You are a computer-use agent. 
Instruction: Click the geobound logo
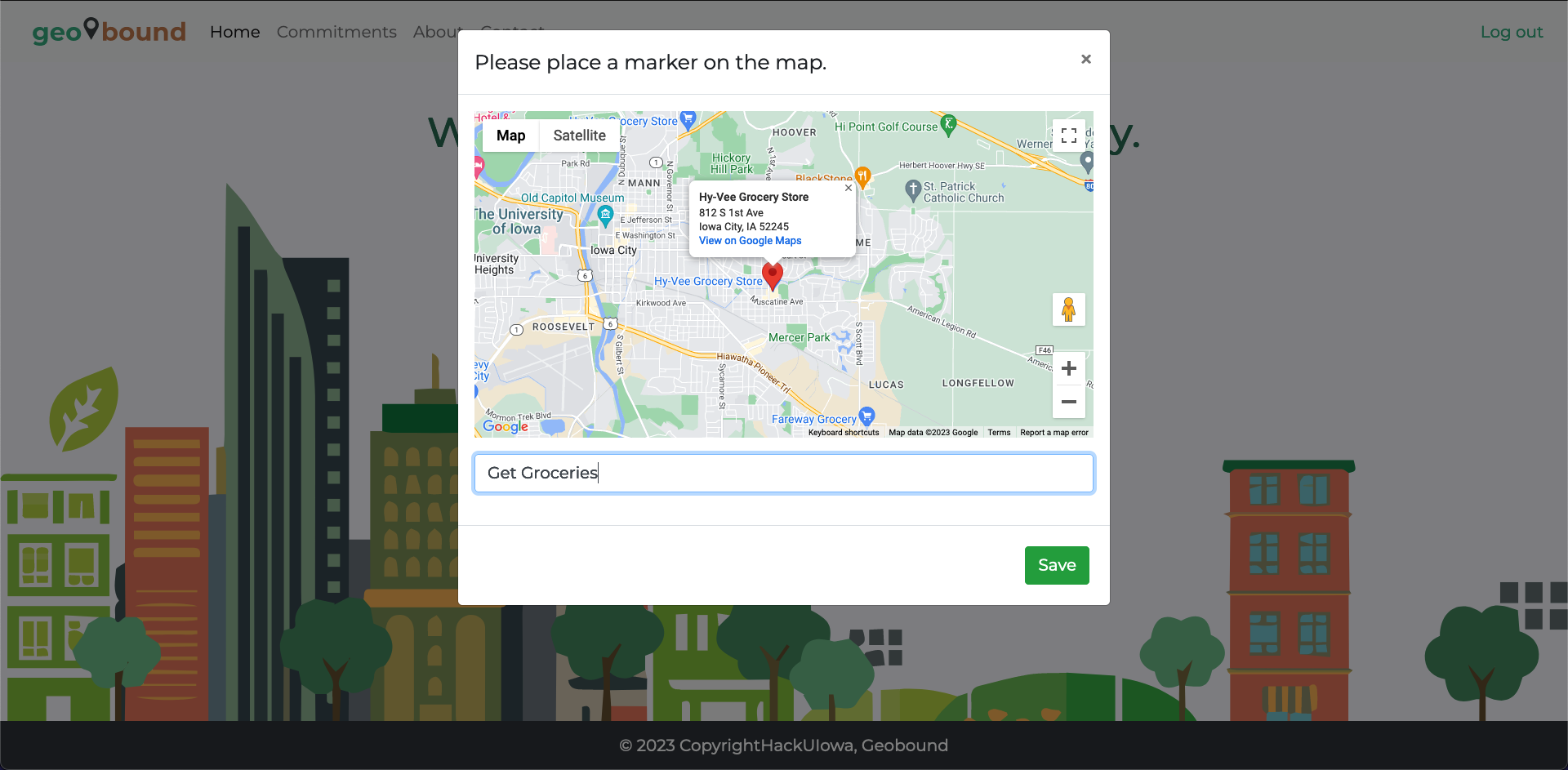109,31
